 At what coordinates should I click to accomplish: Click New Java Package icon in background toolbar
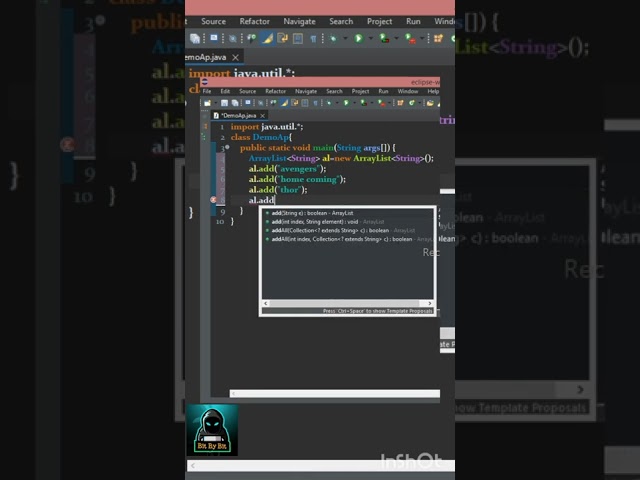click(x=438, y=38)
